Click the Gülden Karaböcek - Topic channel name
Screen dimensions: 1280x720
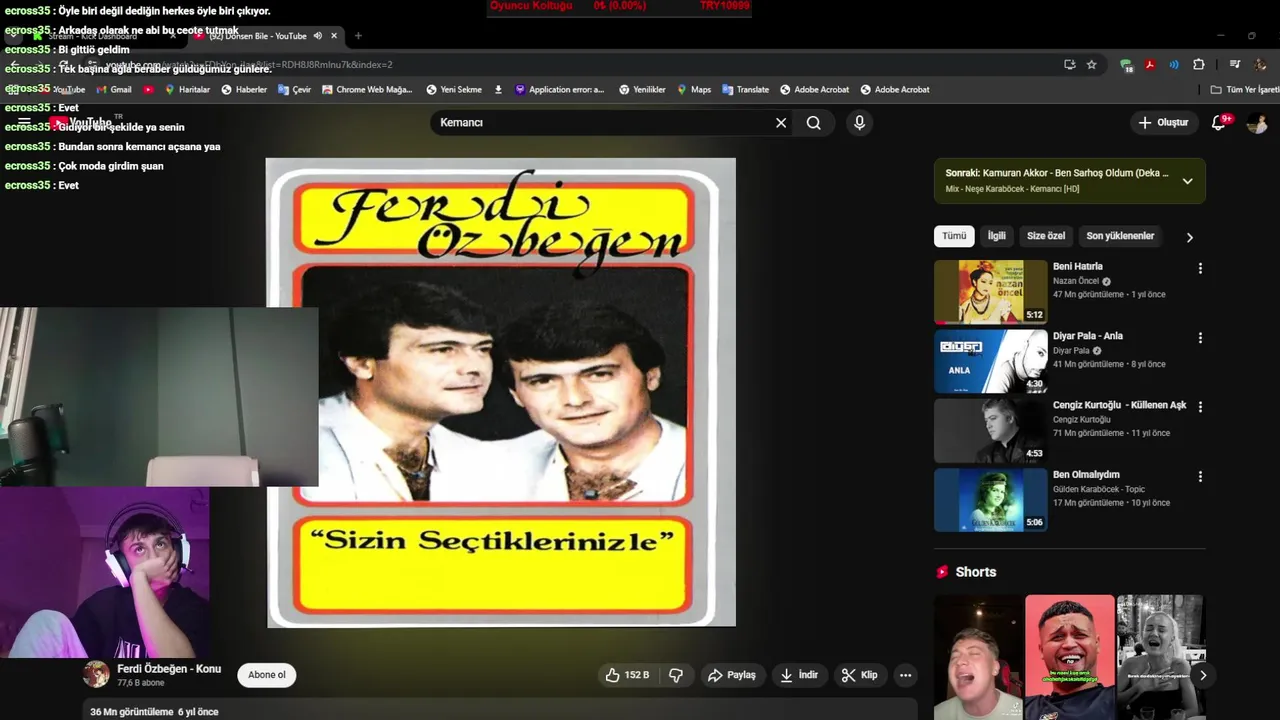(x=1099, y=489)
